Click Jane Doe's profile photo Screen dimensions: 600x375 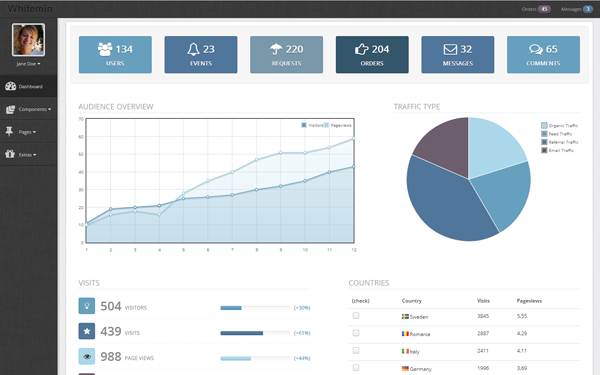[28, 40]
